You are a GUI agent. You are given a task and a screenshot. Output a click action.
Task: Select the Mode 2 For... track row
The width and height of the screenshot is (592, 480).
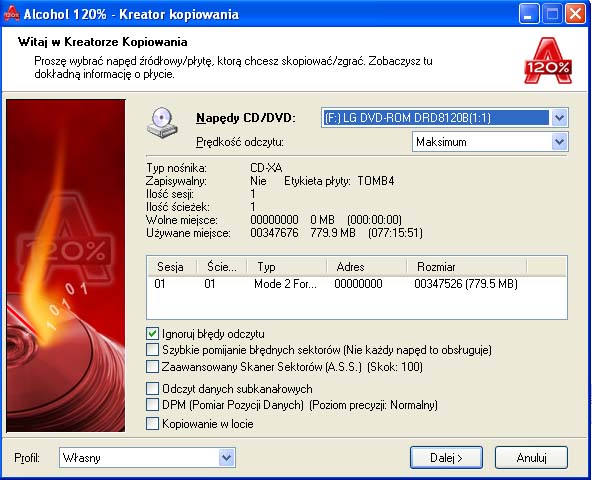356,284
